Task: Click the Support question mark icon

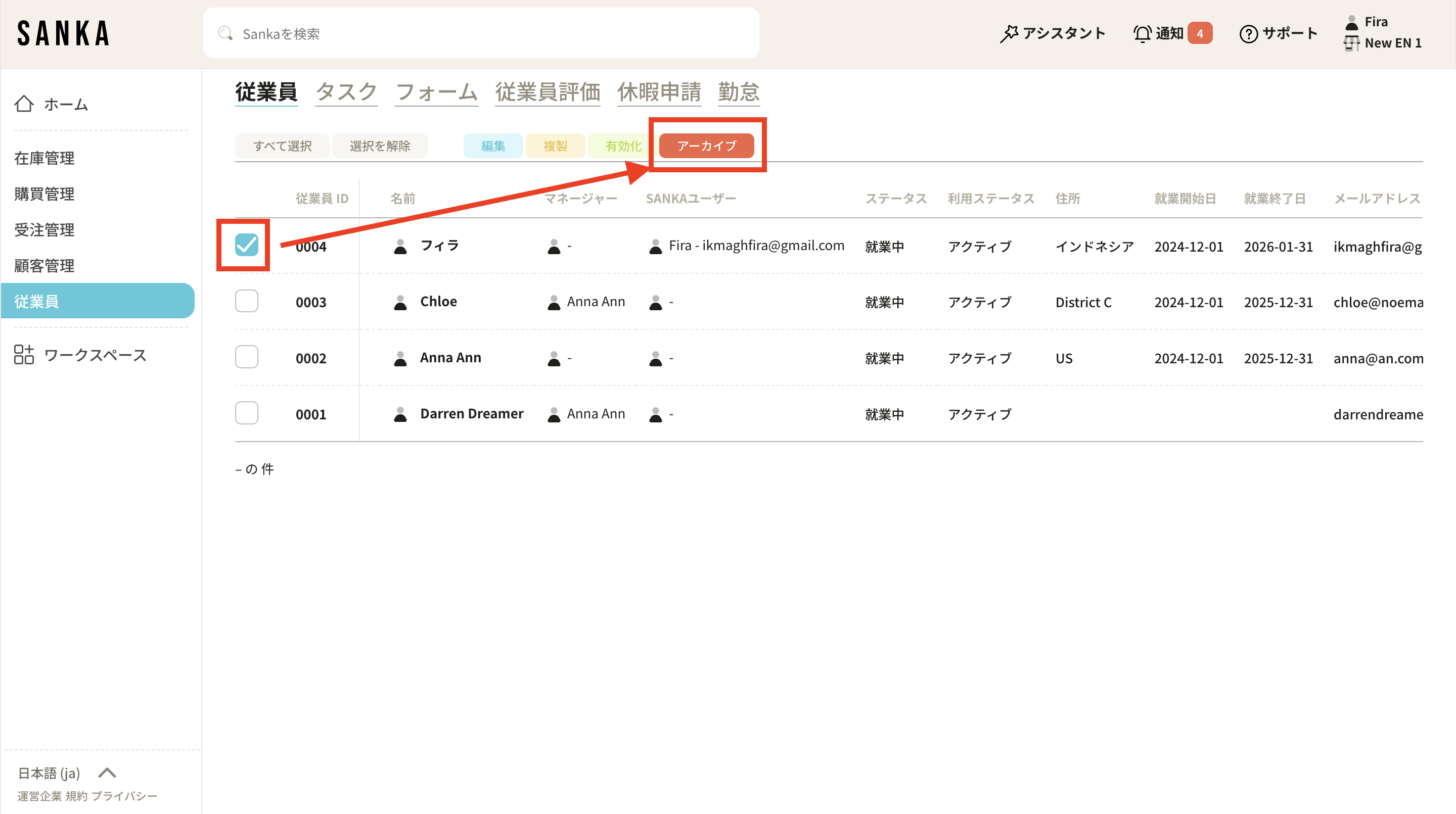Action: (1248, 33)
